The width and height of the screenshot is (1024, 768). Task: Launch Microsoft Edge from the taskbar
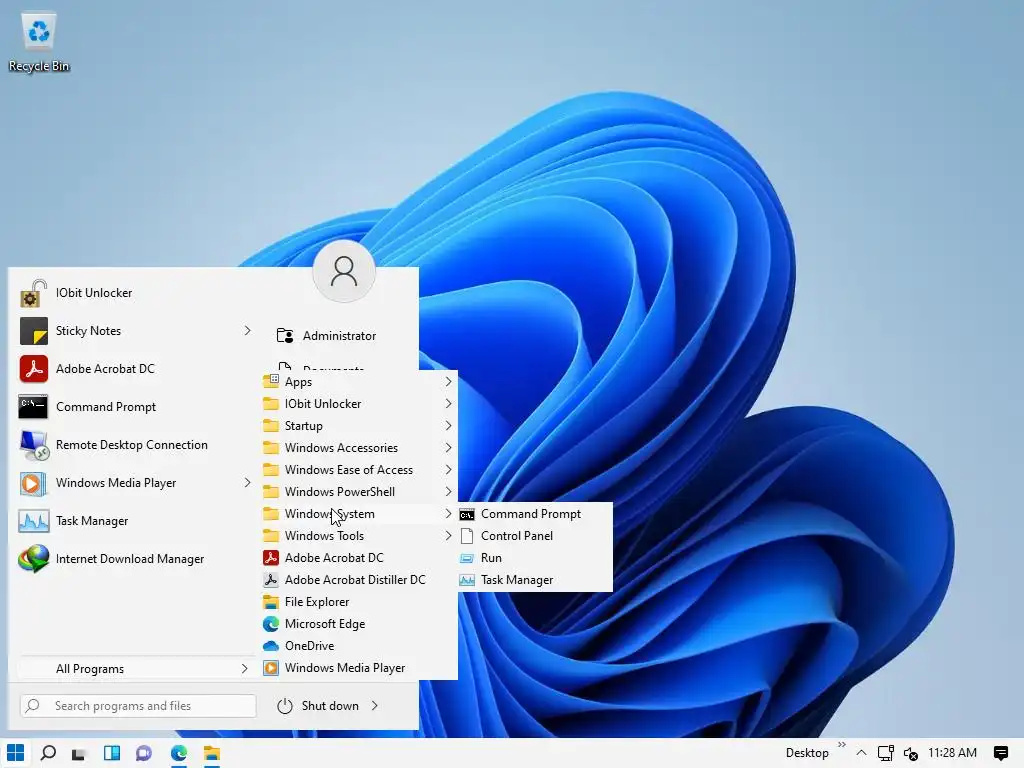click(178, 753)
